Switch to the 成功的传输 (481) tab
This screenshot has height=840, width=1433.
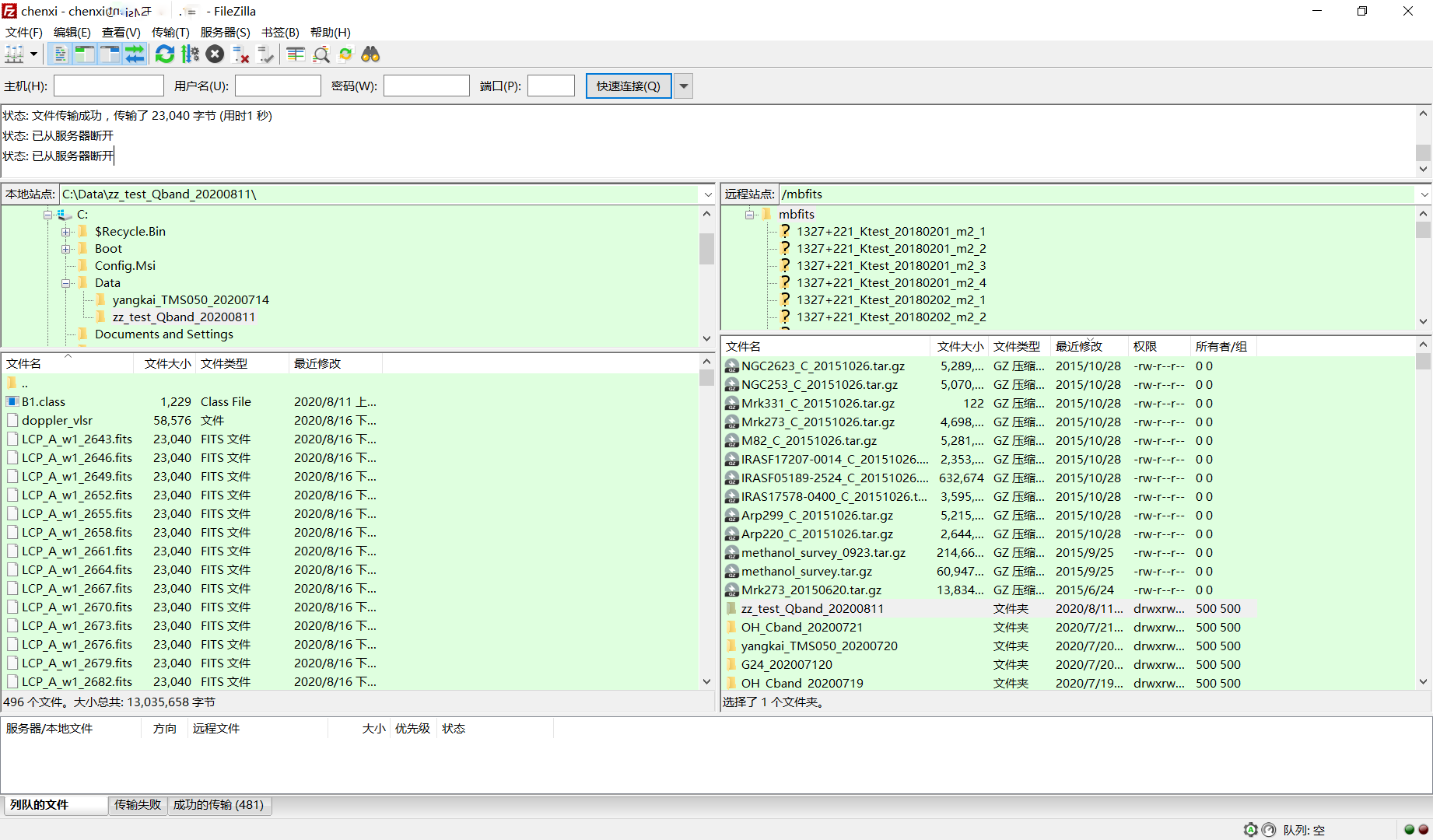(218, 805)
